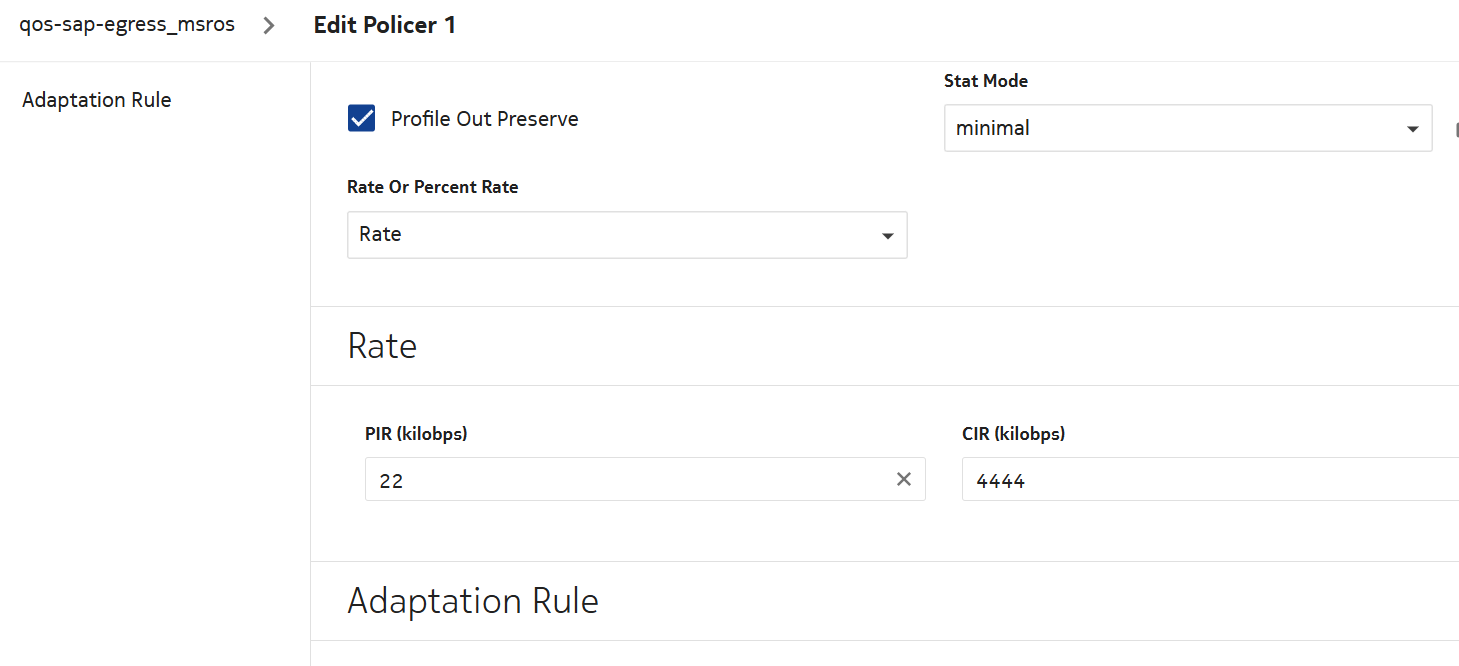Click the arrow in the Rate dropdown
1459x666 pixels.
887,236
